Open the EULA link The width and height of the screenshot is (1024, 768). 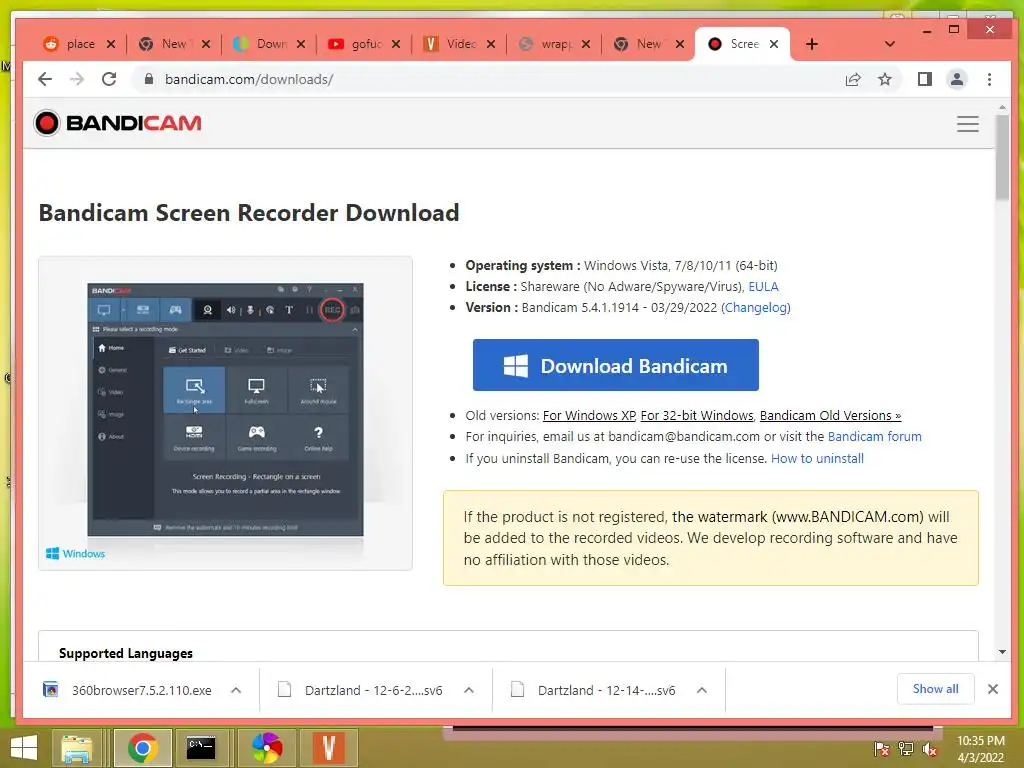click(763, 287)
